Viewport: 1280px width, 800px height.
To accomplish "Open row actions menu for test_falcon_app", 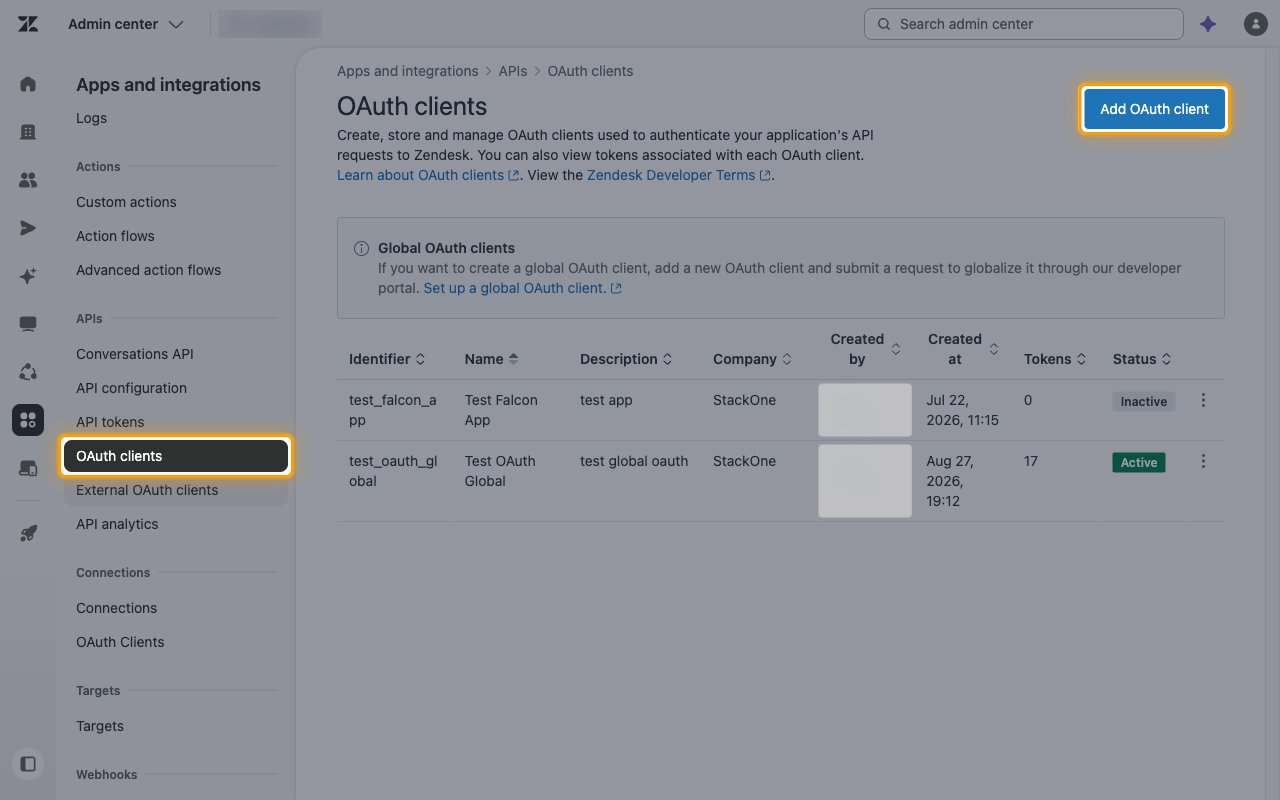I will click(1203, 400).
